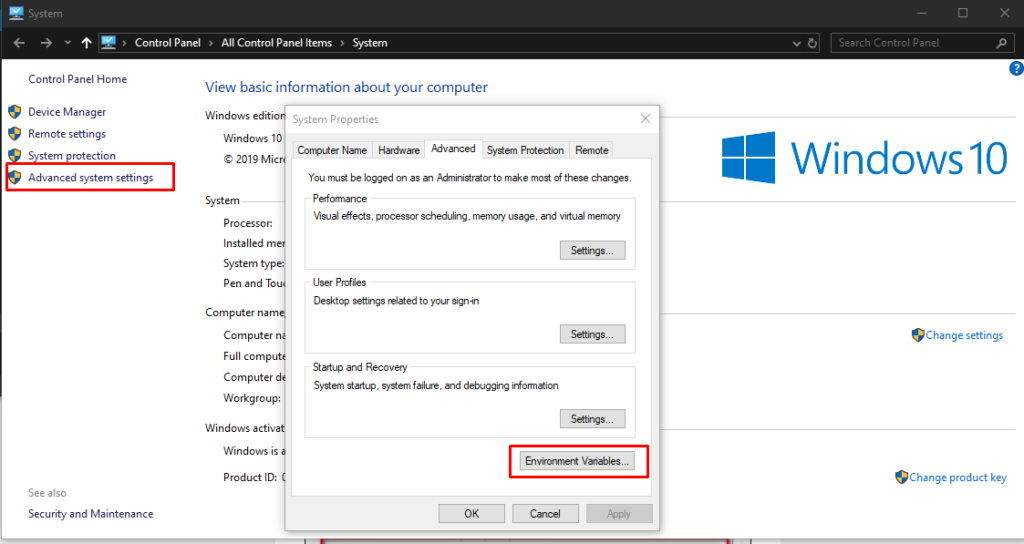Open the System Protection tab

pyautogui.click(x=525, y=150)
